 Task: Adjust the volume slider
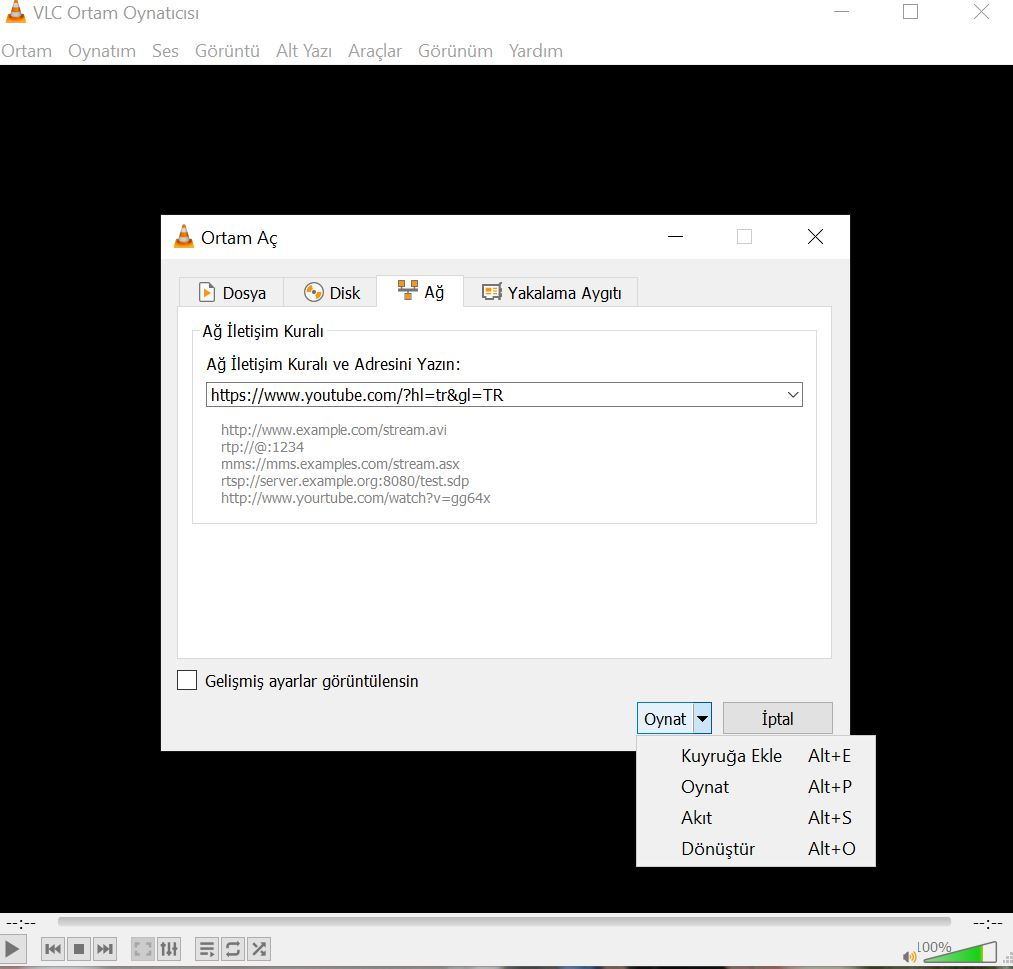point(959,952)
